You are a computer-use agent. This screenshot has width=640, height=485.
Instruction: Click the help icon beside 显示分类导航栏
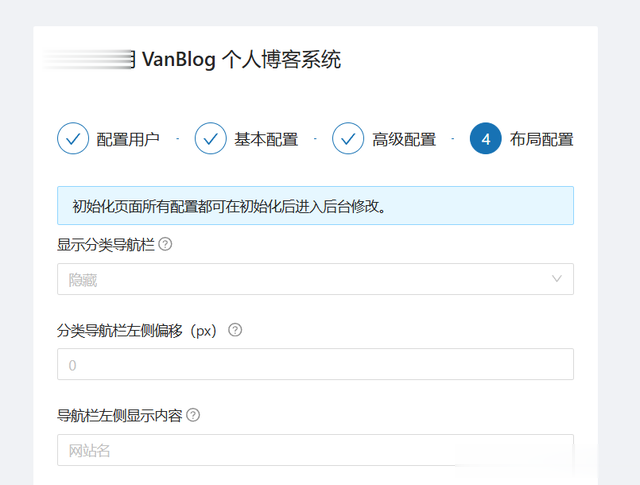click(165, 245)
